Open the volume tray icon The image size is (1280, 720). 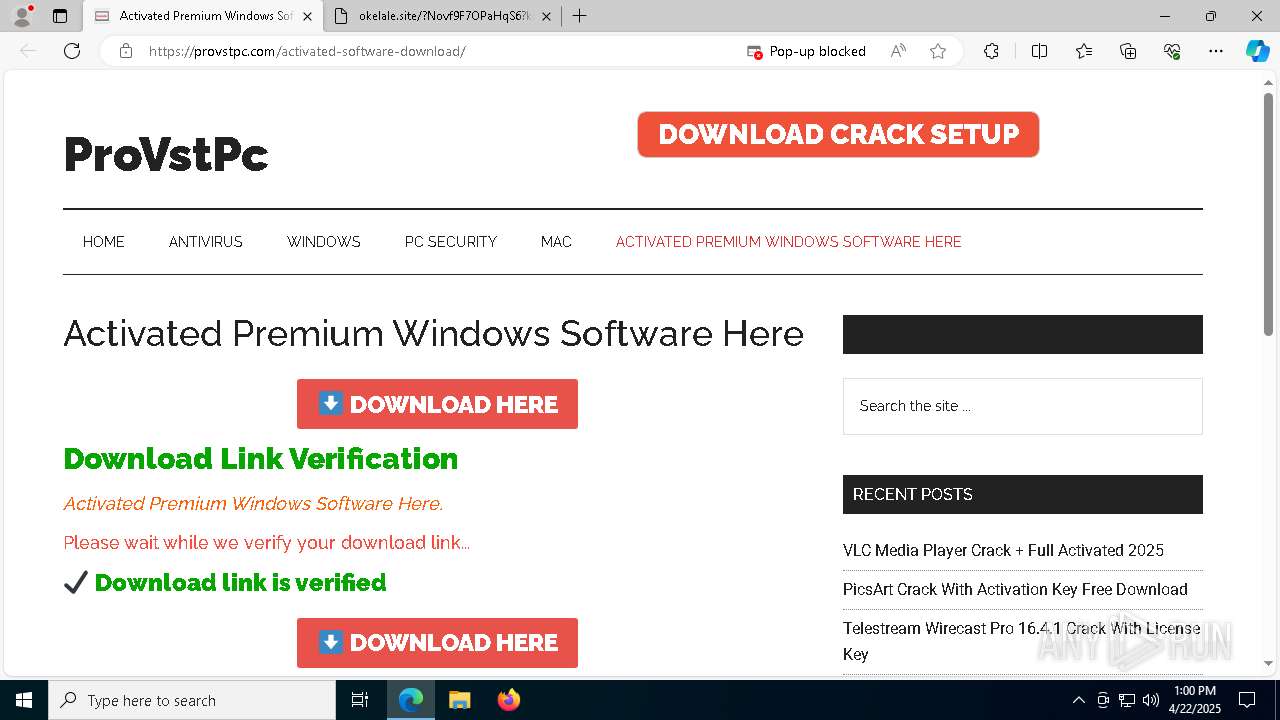[x=1151, y=700]
